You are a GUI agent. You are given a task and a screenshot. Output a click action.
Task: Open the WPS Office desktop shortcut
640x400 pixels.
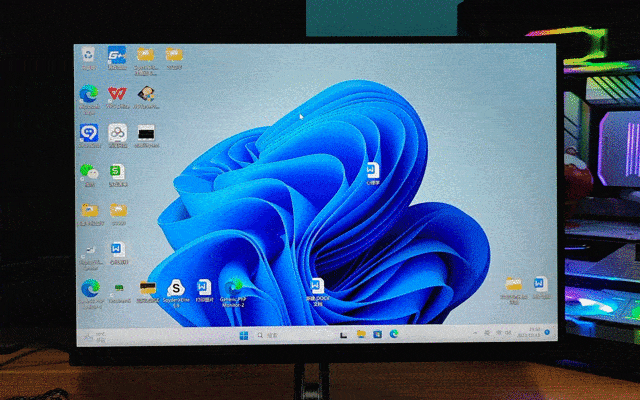[117, 93]
